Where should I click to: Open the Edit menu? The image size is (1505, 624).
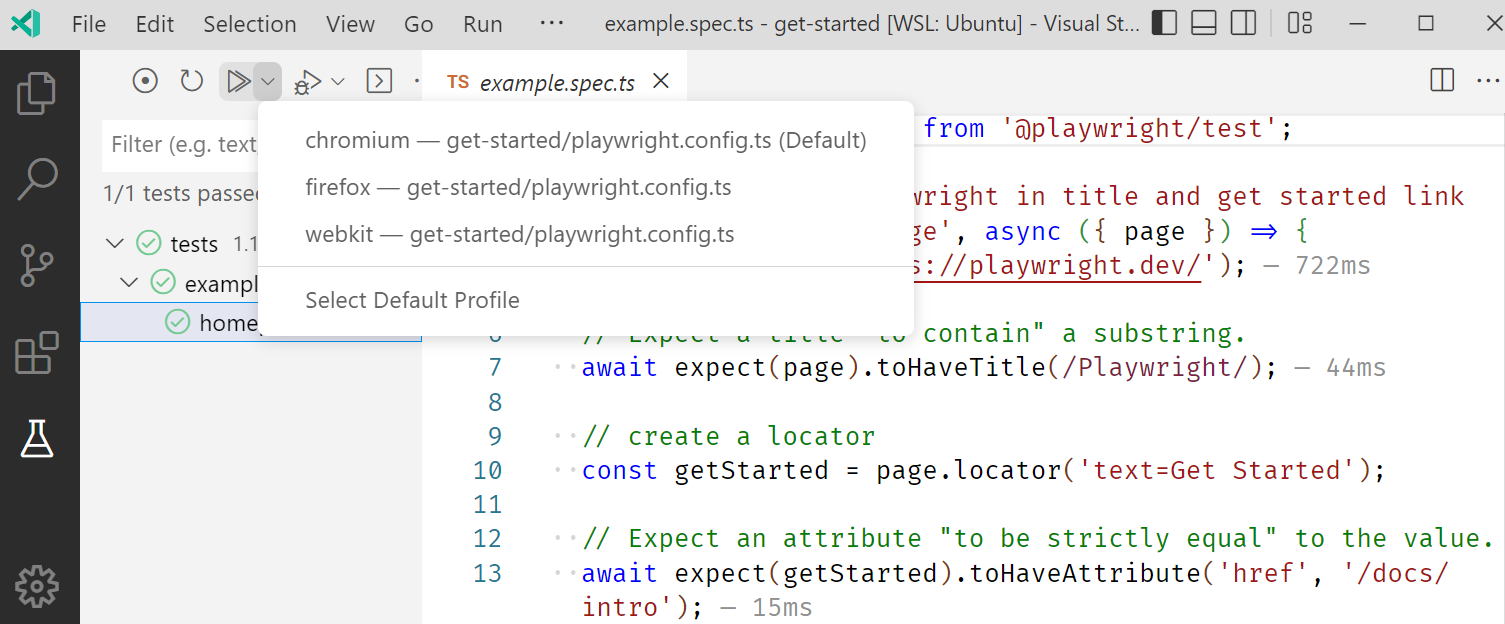[x=155, y=24]
